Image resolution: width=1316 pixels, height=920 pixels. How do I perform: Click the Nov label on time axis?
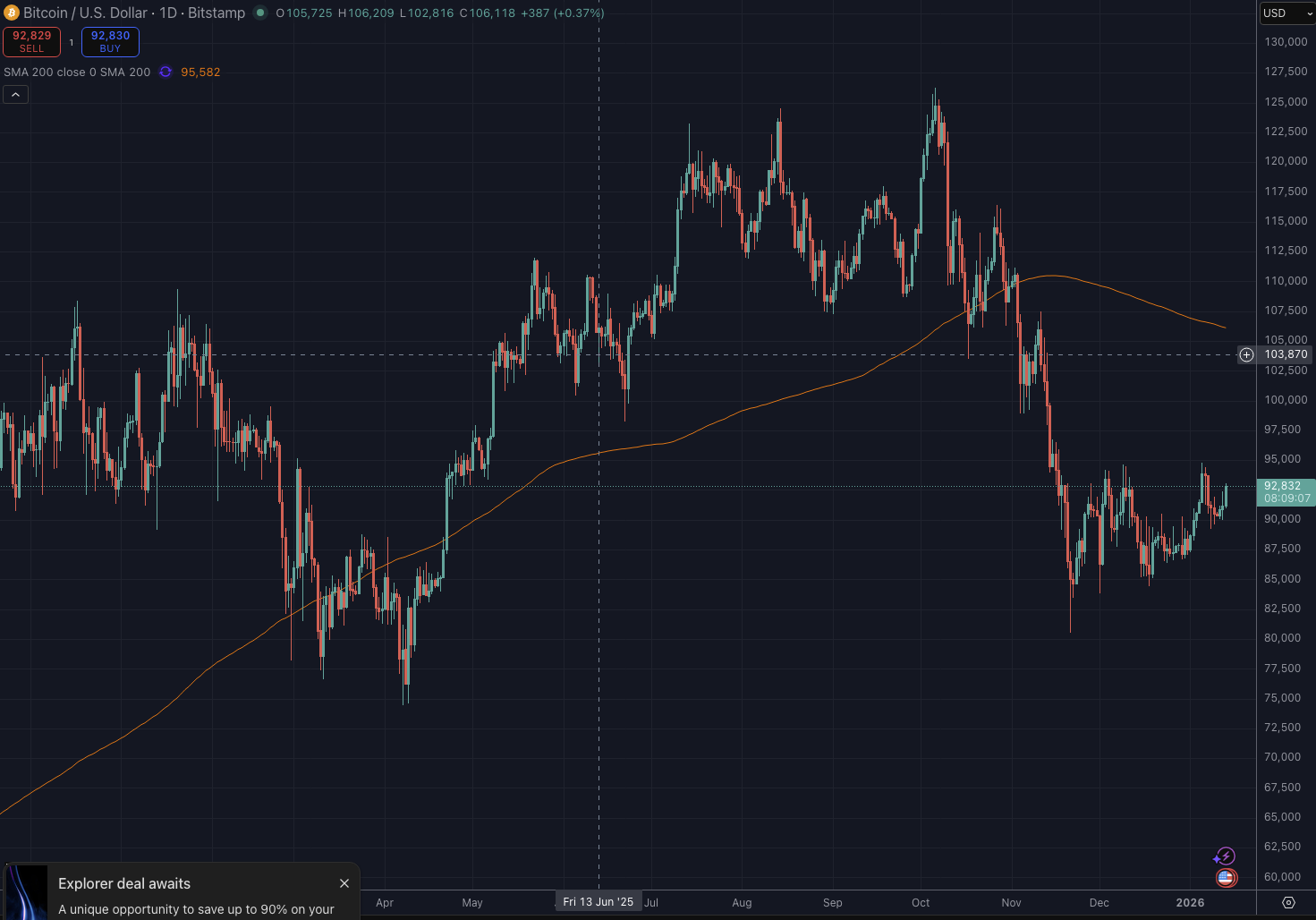pos(1011,903)
